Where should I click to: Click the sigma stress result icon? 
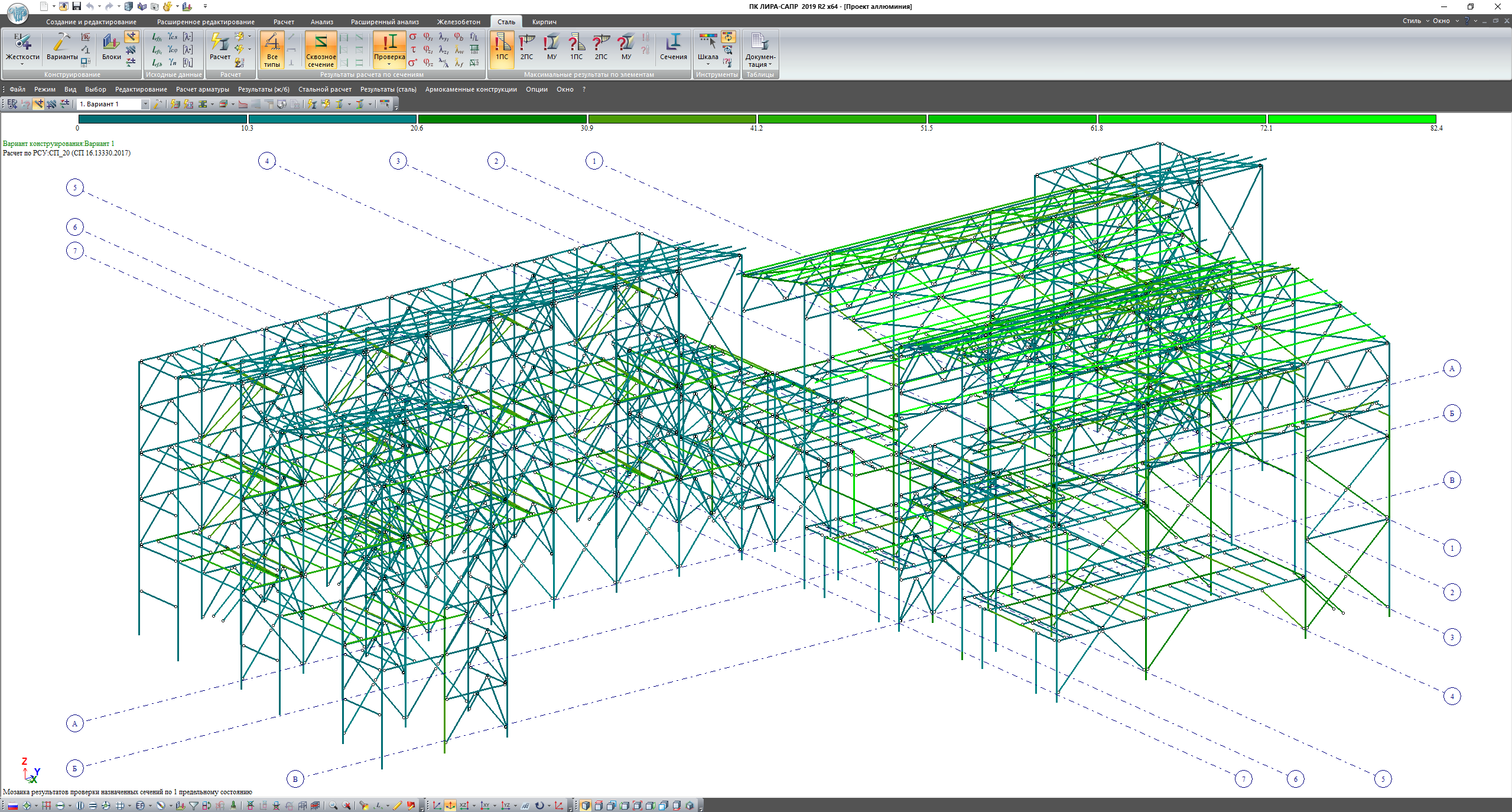pos(413,37)
